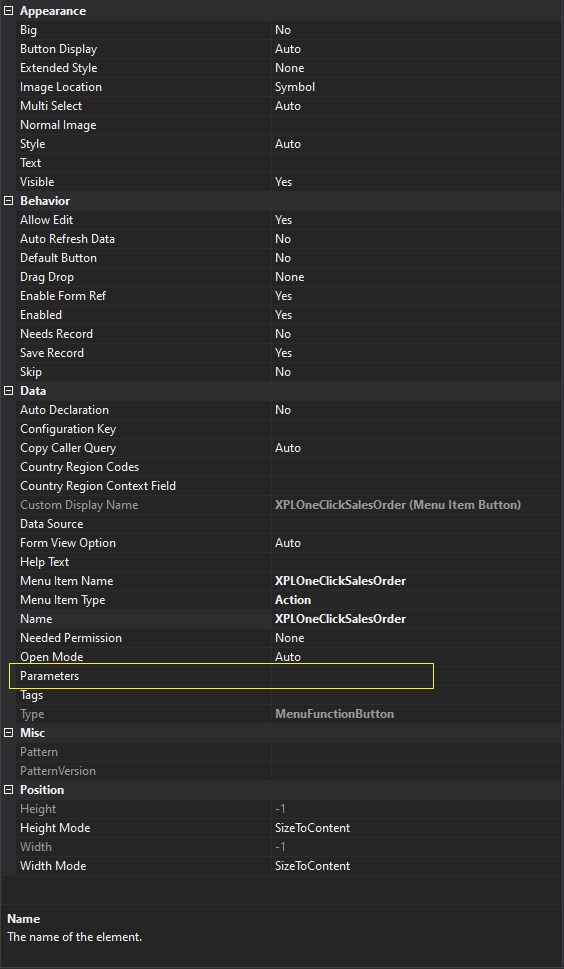The image size is (564, 969).
Task: Select the Image Location property label
Action: coord(61,87)
